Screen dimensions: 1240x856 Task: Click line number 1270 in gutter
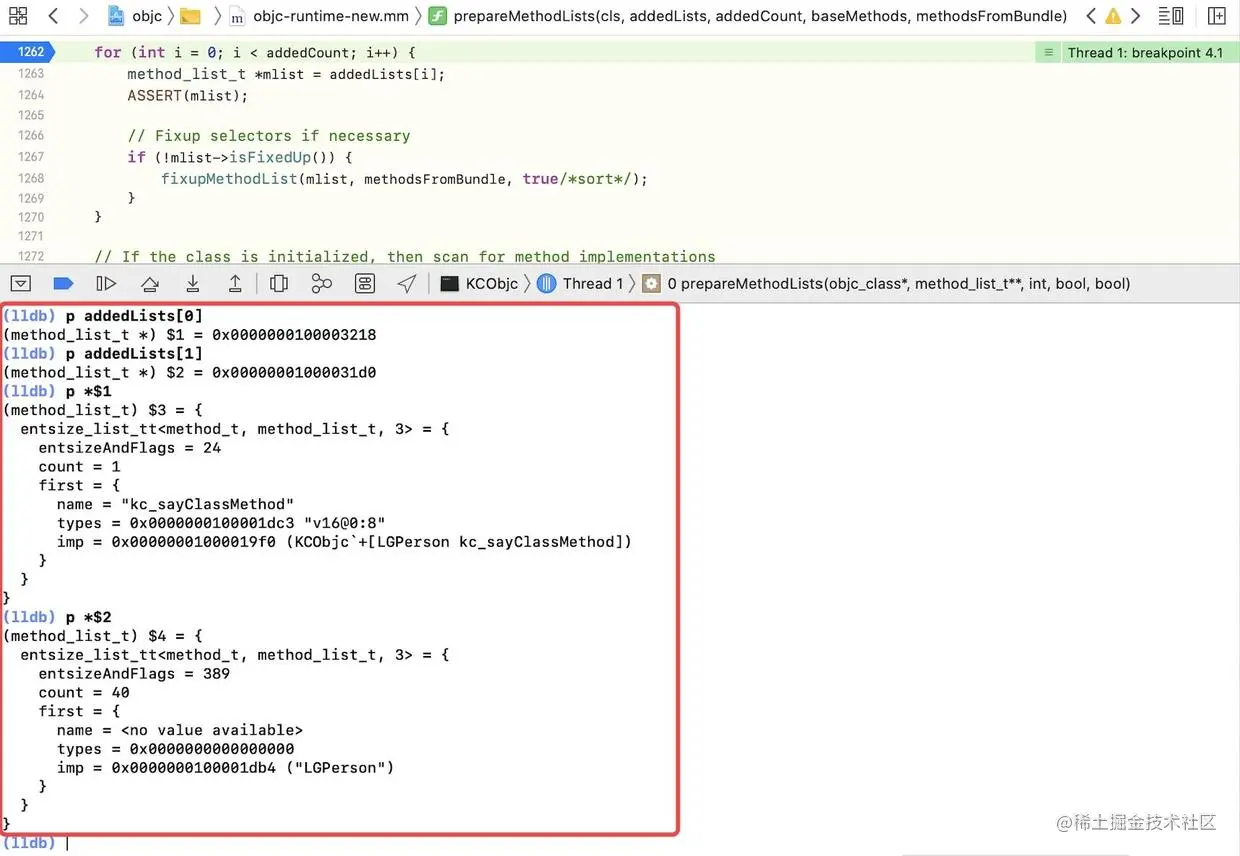click(x=31, y=217)
